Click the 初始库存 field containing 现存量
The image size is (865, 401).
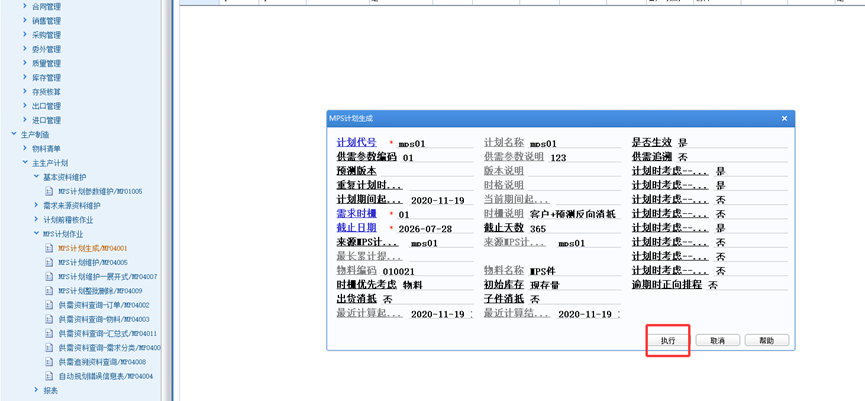click(575, 285)
